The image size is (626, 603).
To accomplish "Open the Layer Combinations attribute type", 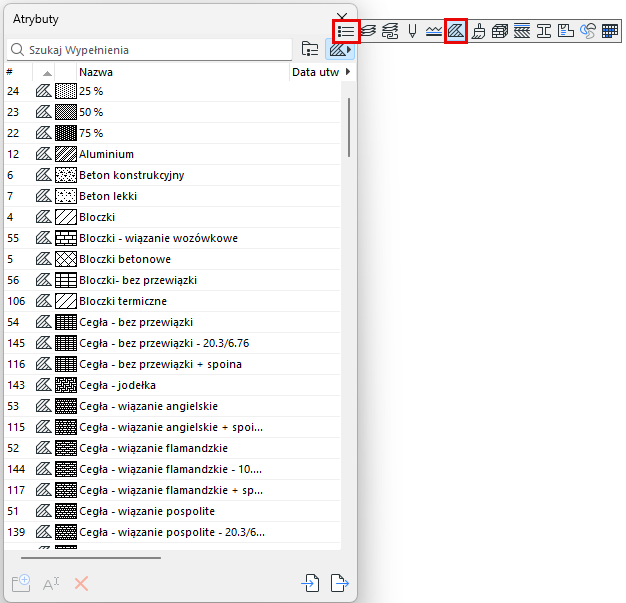I will tap(390, 31).
